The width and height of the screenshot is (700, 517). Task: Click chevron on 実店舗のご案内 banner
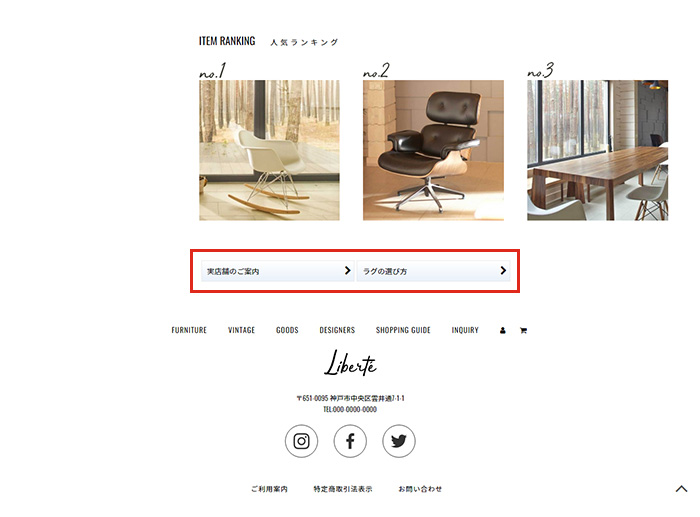(347, 271)
